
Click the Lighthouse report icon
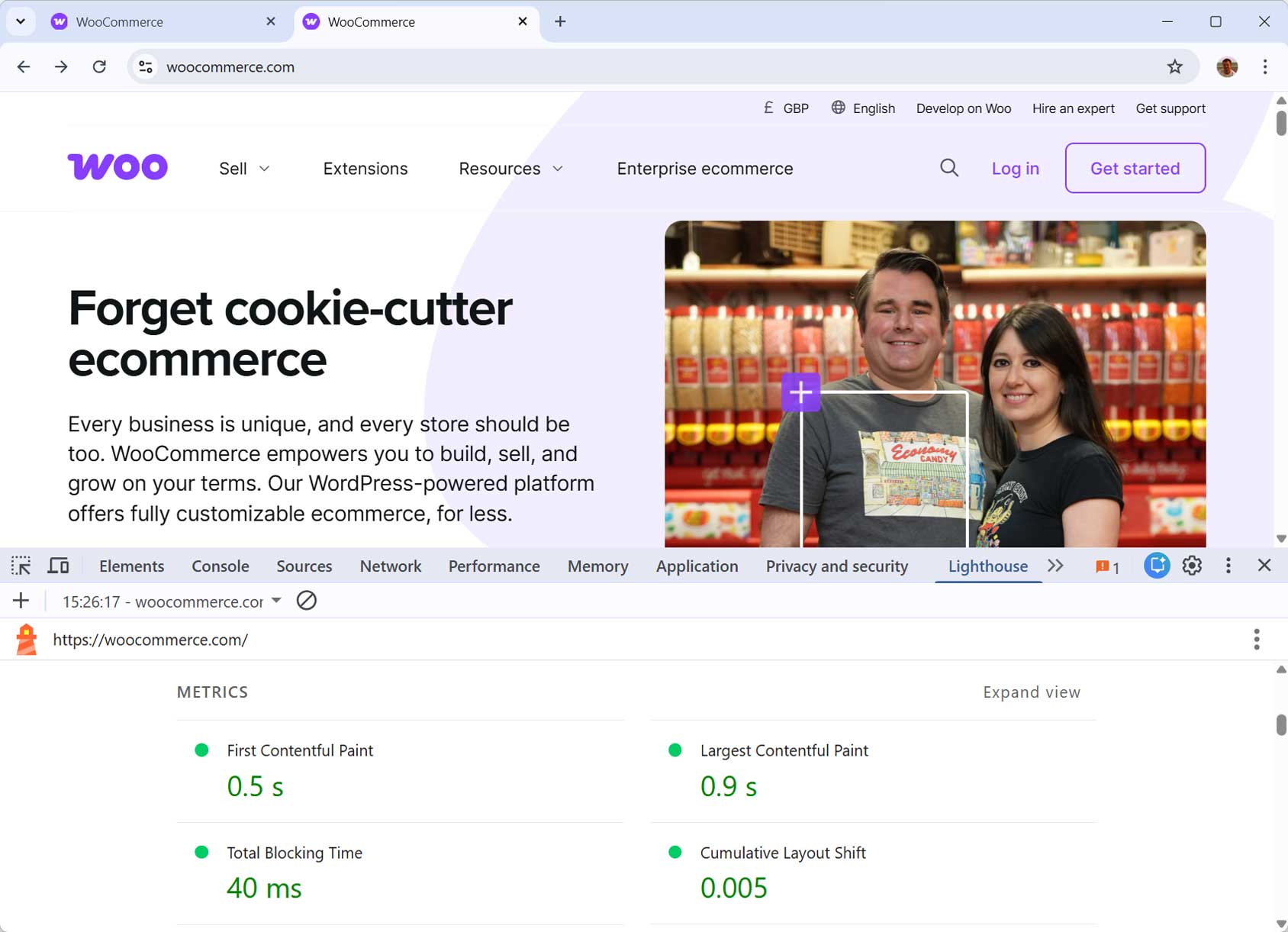[27, 639]
